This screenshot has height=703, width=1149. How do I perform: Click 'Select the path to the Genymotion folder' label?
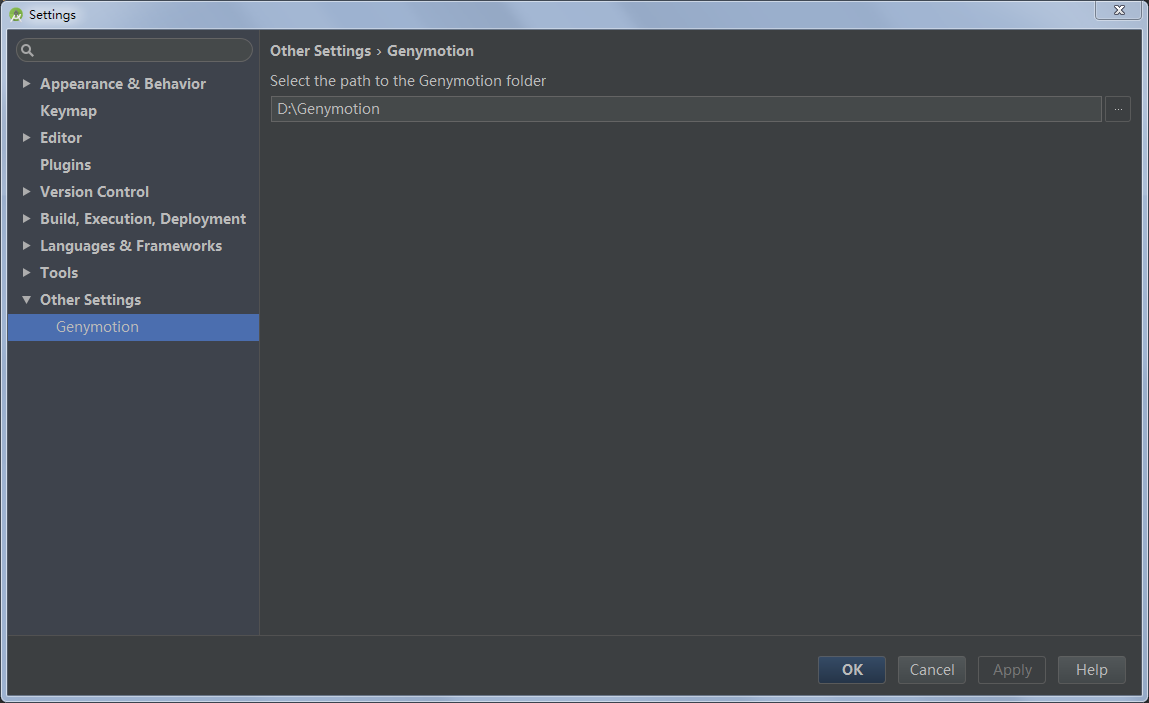tap(407, 81)
